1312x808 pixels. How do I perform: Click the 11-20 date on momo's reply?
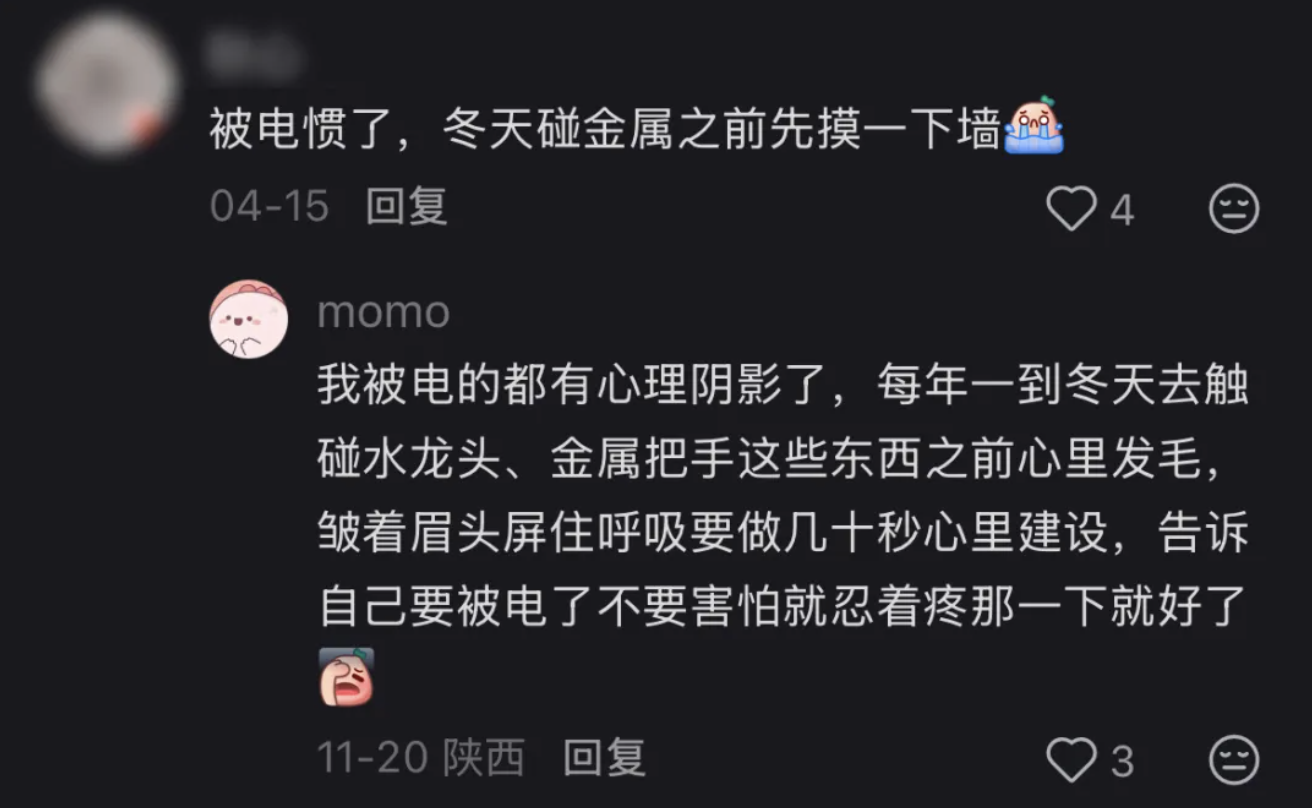[x=372, y=759]
